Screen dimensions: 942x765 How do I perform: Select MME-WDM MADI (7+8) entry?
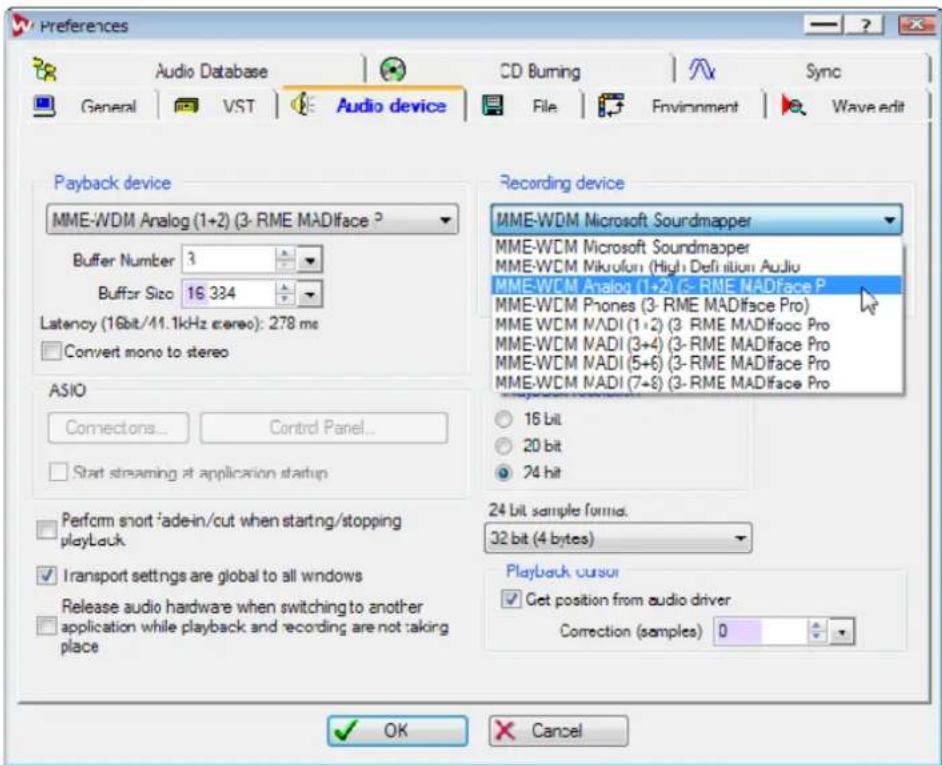697,383
